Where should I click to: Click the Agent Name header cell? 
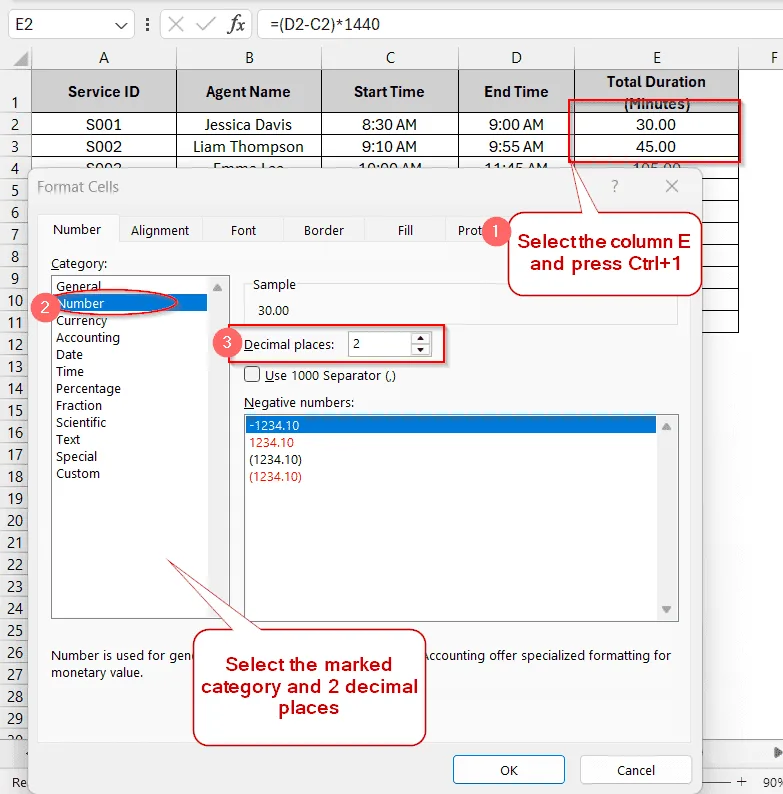pyautogui.click(x=249, y=91)
